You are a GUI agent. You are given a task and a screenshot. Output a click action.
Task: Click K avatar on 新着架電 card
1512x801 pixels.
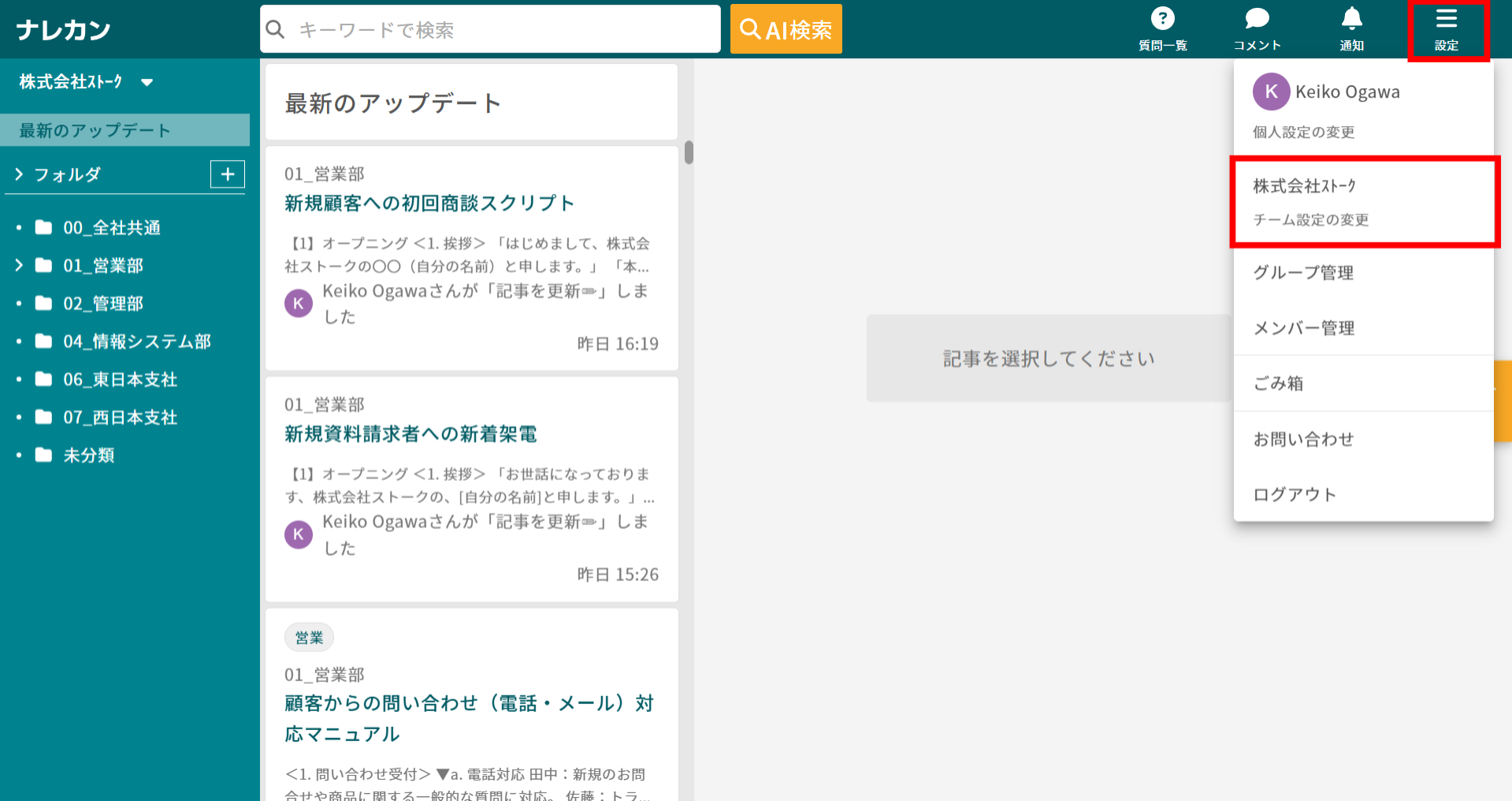pos(299,535)
